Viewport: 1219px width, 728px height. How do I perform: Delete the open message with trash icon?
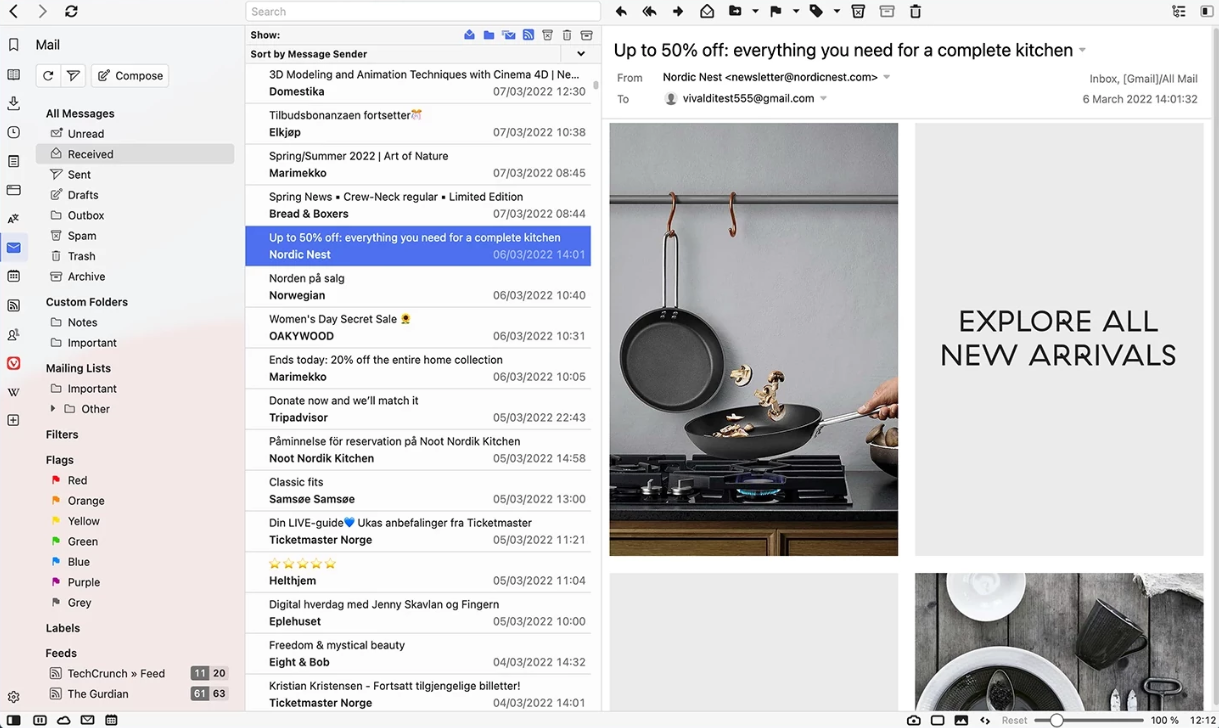915,11
